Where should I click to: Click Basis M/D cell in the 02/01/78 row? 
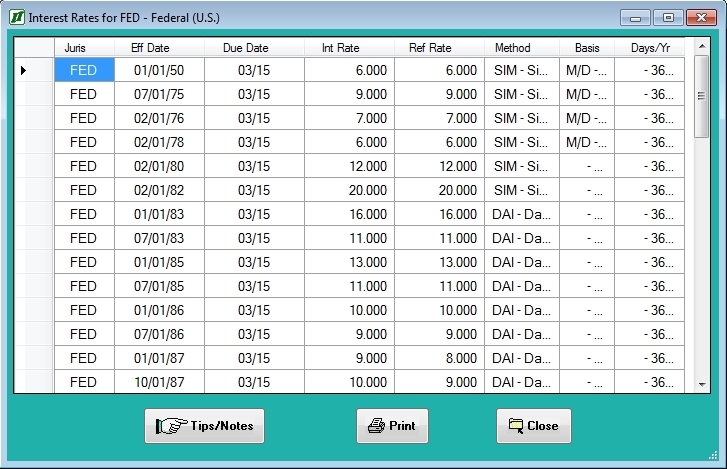(587, 142)
